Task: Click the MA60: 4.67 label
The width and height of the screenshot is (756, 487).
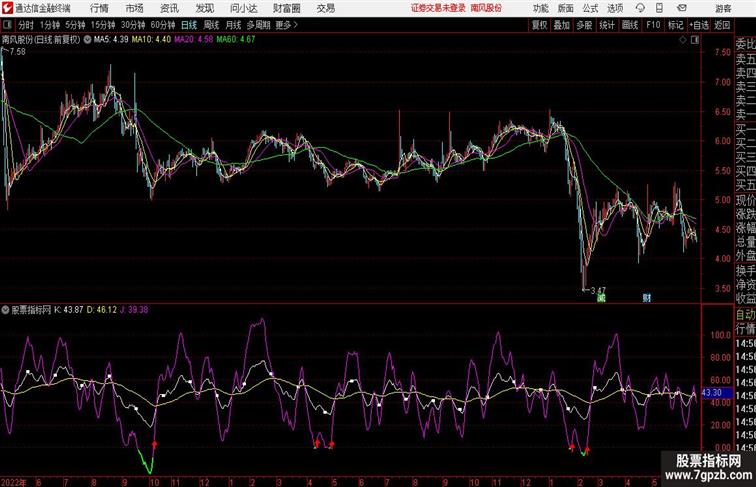Action: [236, 40]
